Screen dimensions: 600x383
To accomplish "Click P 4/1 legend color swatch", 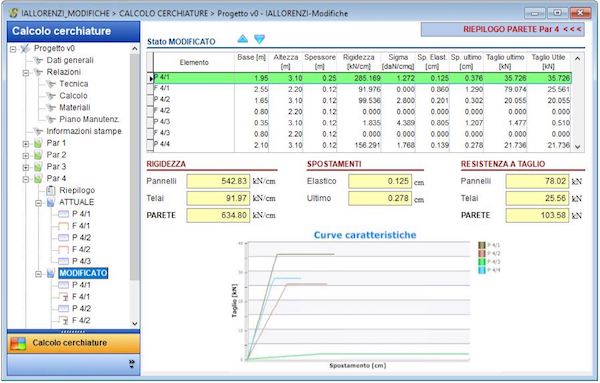I will tap(482, 245).
